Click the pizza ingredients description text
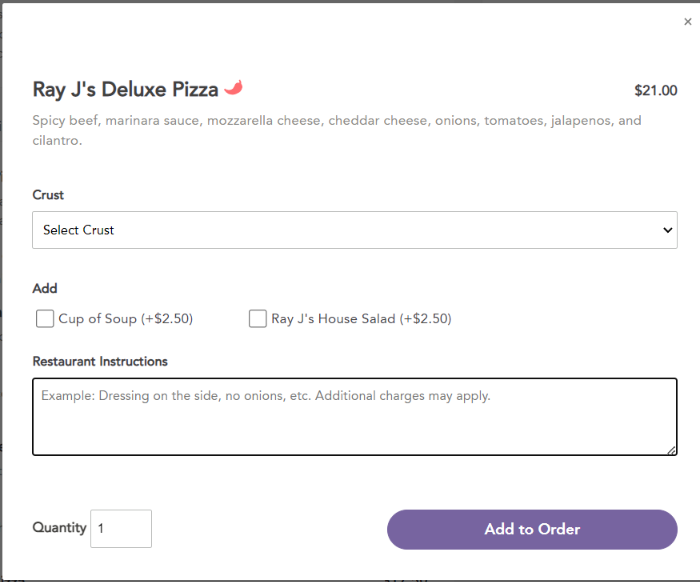The width and height of the screenshot is (700, 582). 337,130
